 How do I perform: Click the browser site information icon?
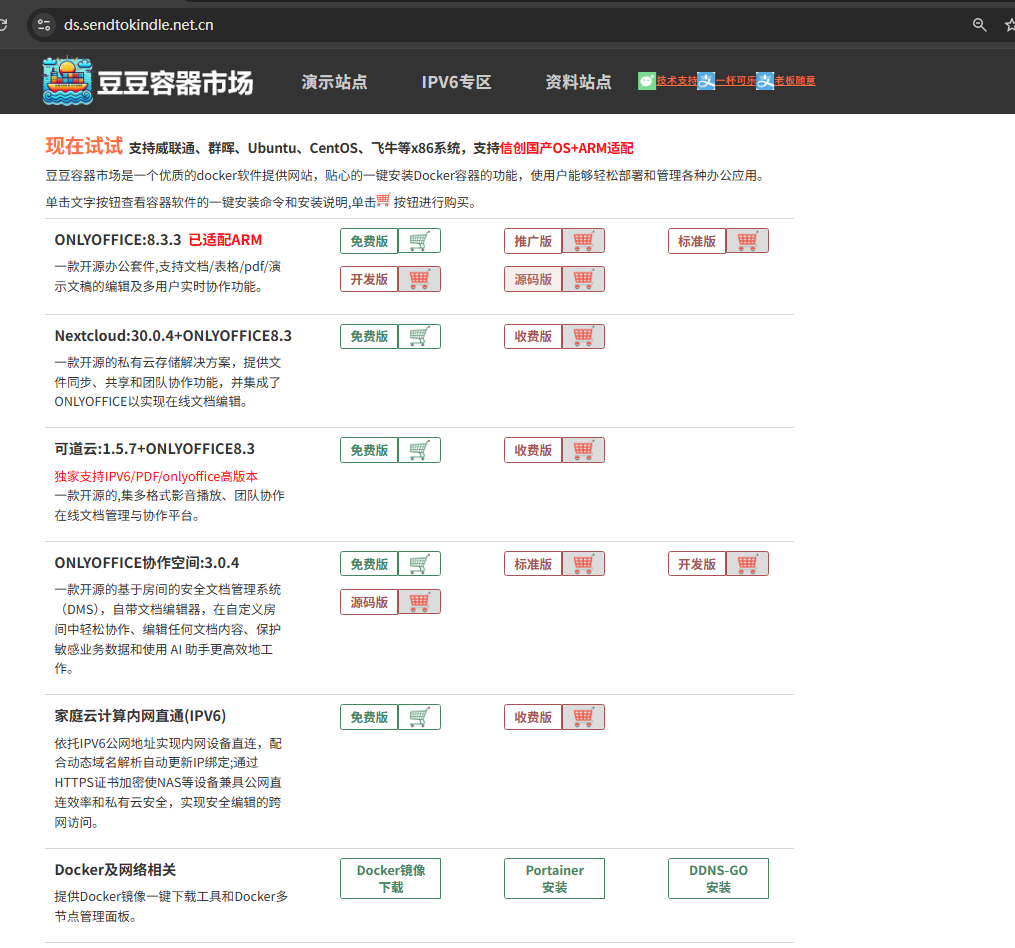tap(44, 25)
